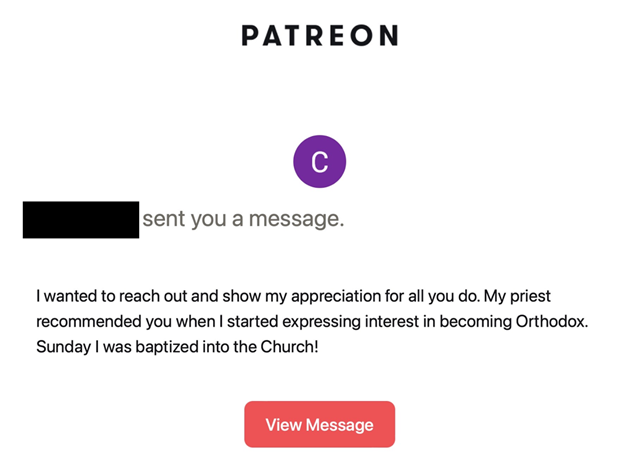624x467 pixels.
Task: Click the "sent you a message." heading
Action: [x=243, y=219]
